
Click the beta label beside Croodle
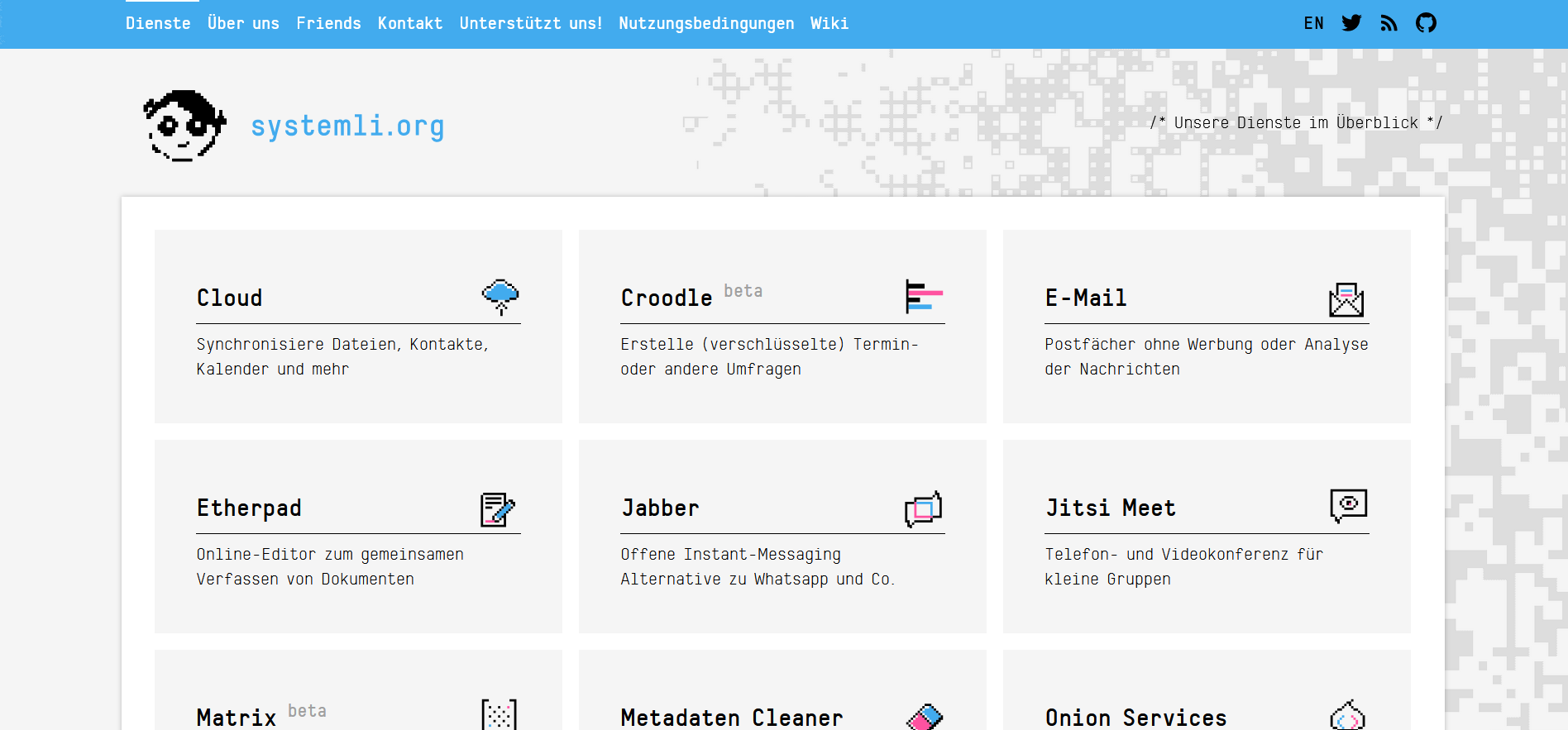[x=743, y=291]
